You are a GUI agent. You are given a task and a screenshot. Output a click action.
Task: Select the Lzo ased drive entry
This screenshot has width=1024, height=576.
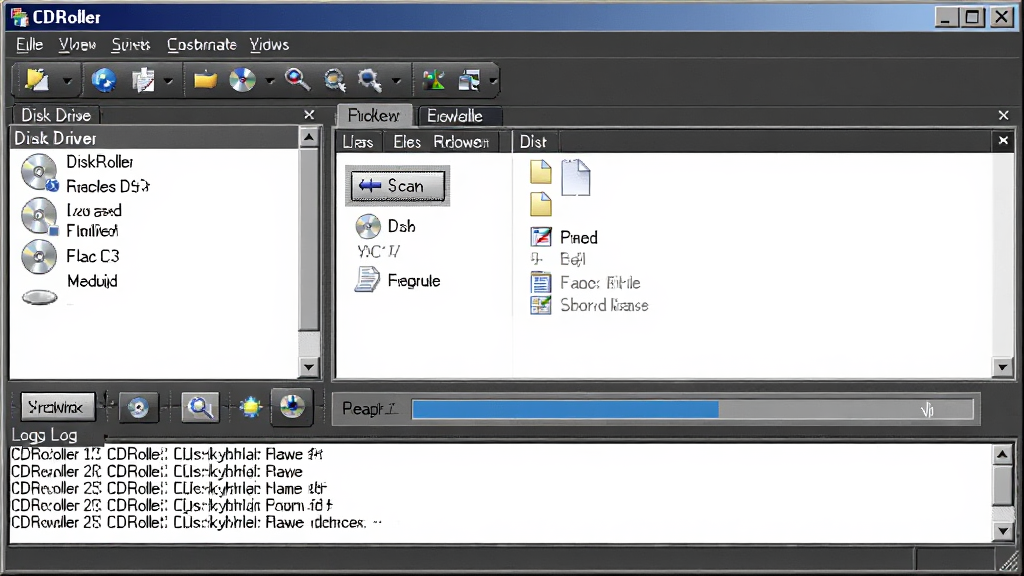coord(94,211)
